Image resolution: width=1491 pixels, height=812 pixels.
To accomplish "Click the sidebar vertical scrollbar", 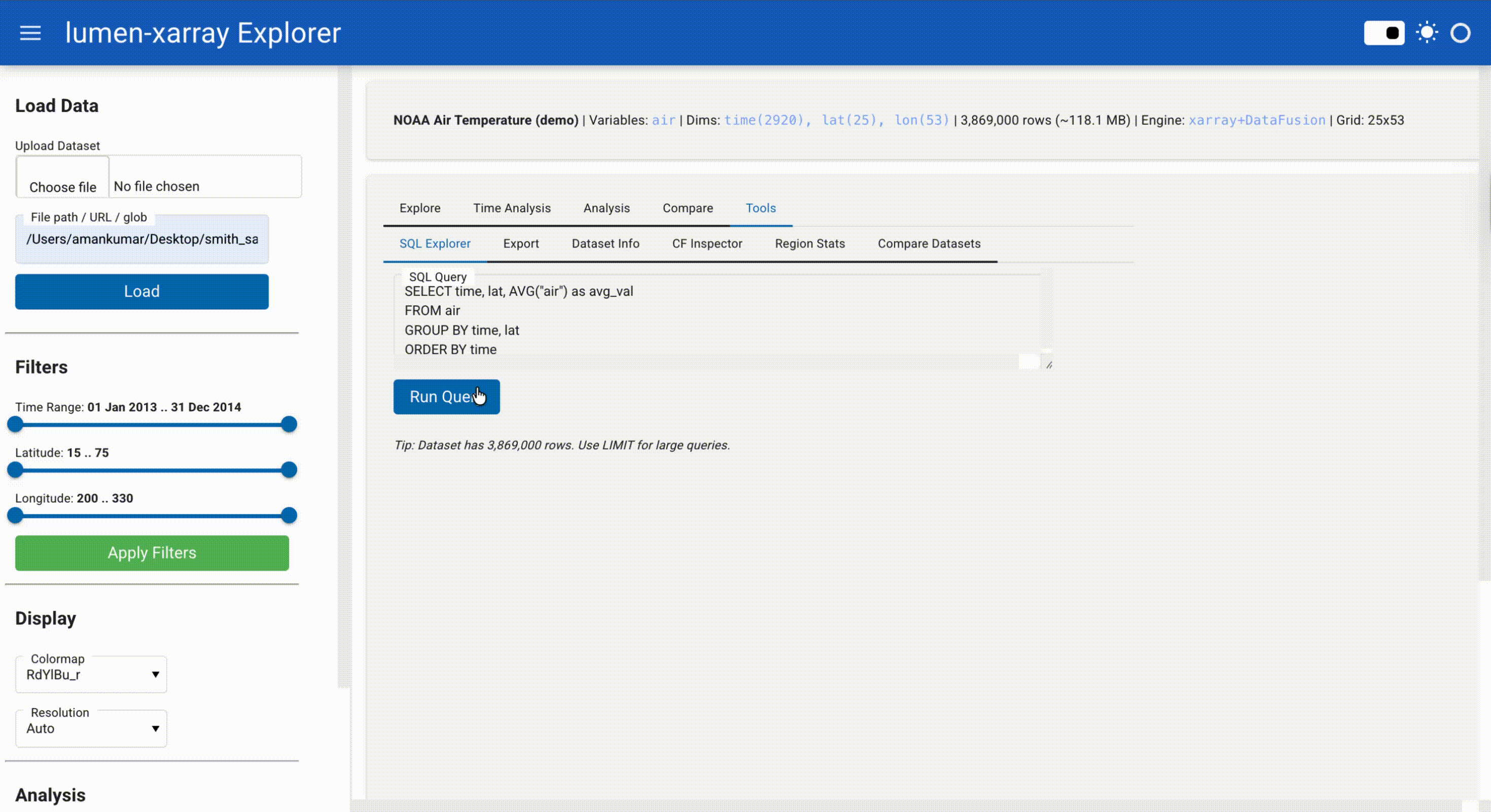I will 344,376.
